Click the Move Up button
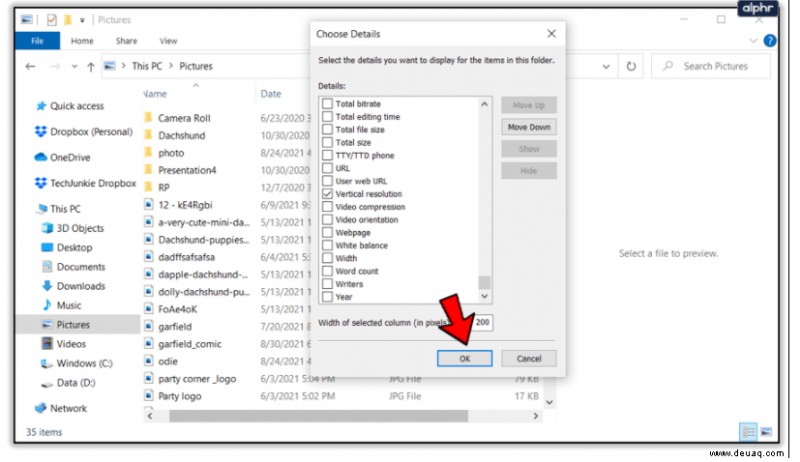 coord(529,105)
